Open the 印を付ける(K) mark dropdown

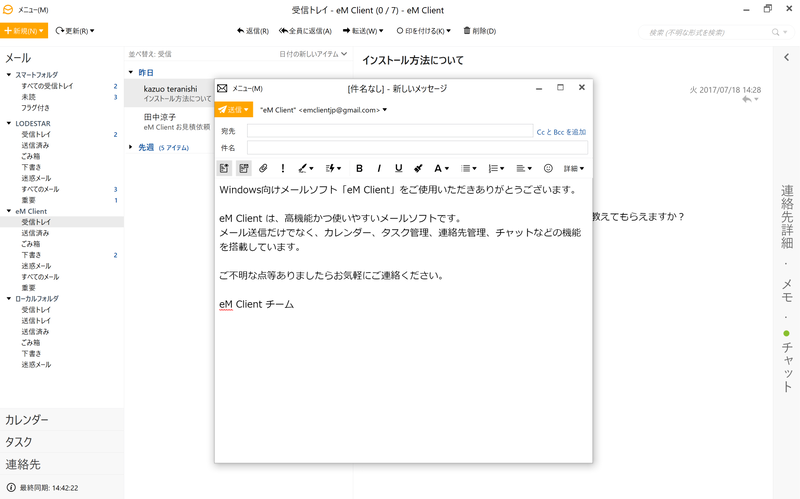point(423,31)
